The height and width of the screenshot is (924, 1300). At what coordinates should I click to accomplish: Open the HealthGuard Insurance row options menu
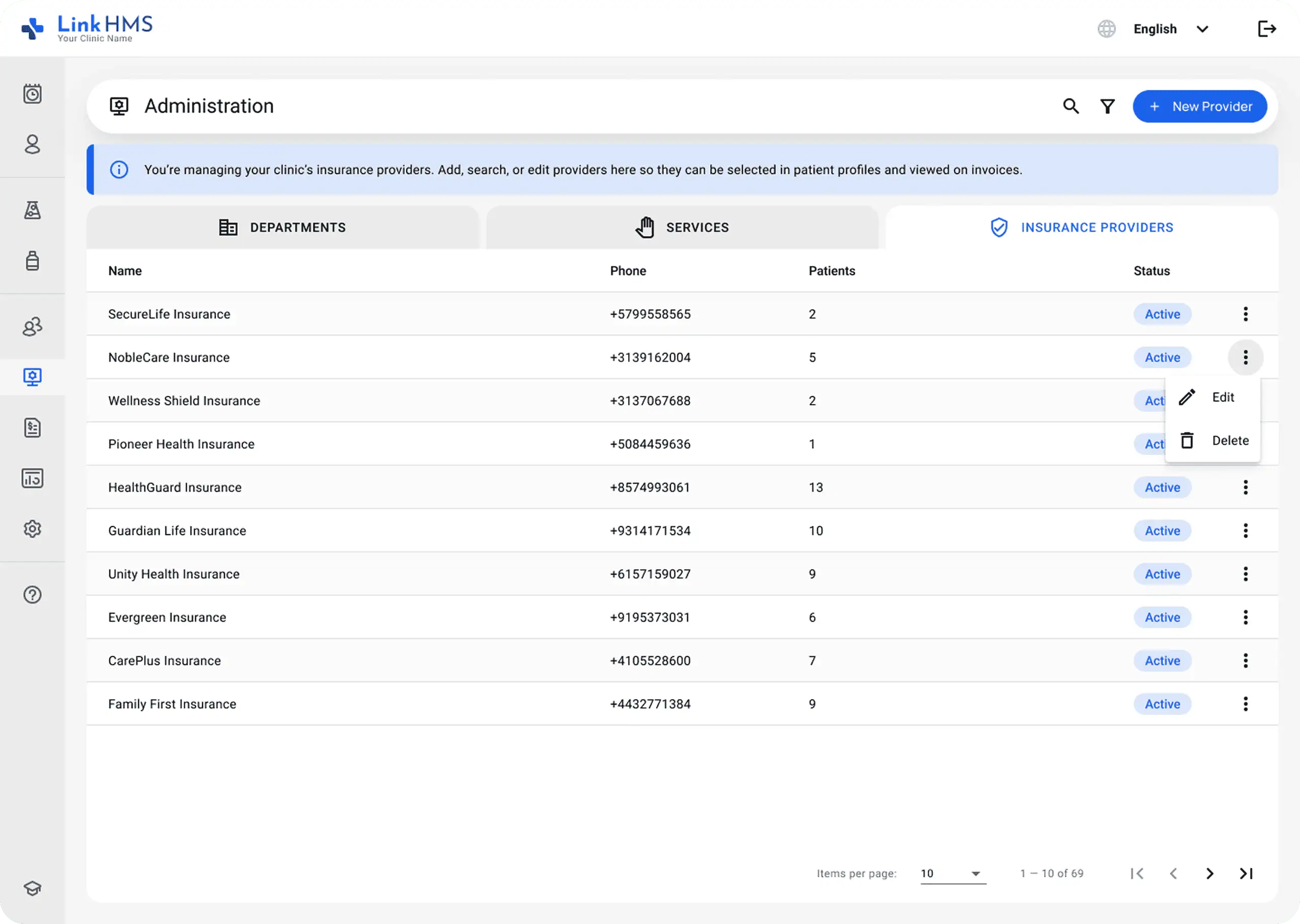[x=1245, y=487]
